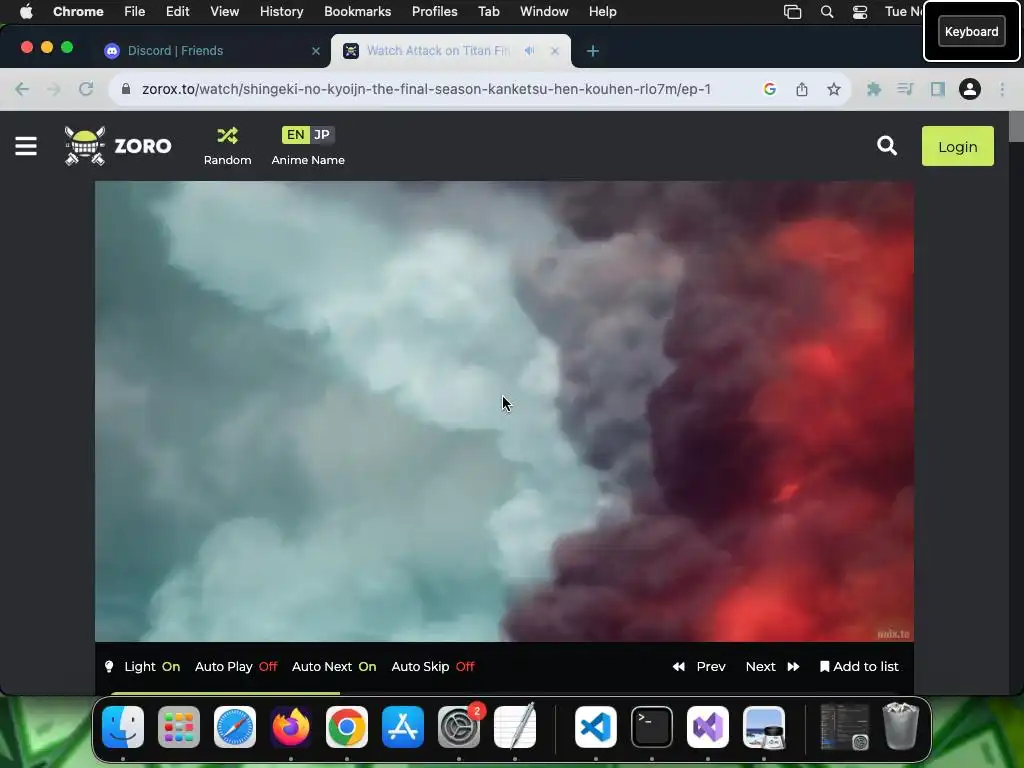Open the Bookmarks menu
The width and height of the screenshot is (1024, 768).
(x=358, y=12)
